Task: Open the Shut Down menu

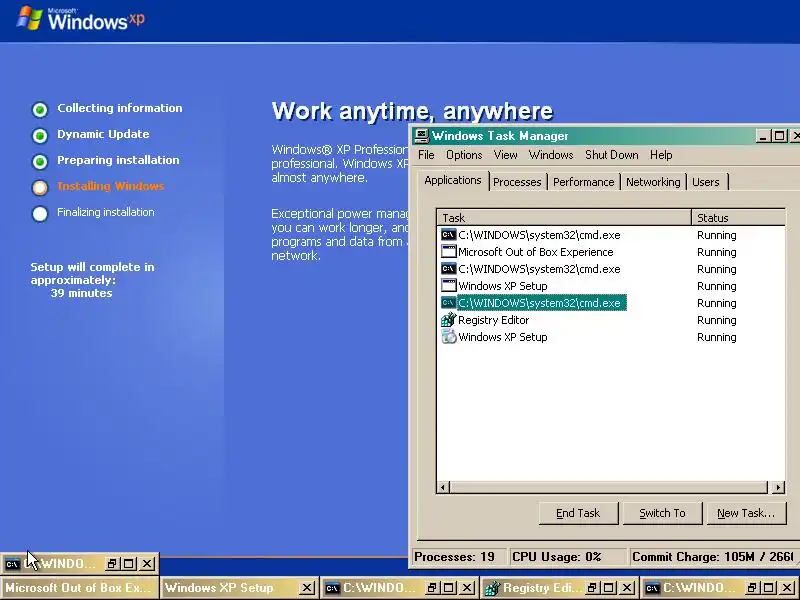Action: point(611,155)
